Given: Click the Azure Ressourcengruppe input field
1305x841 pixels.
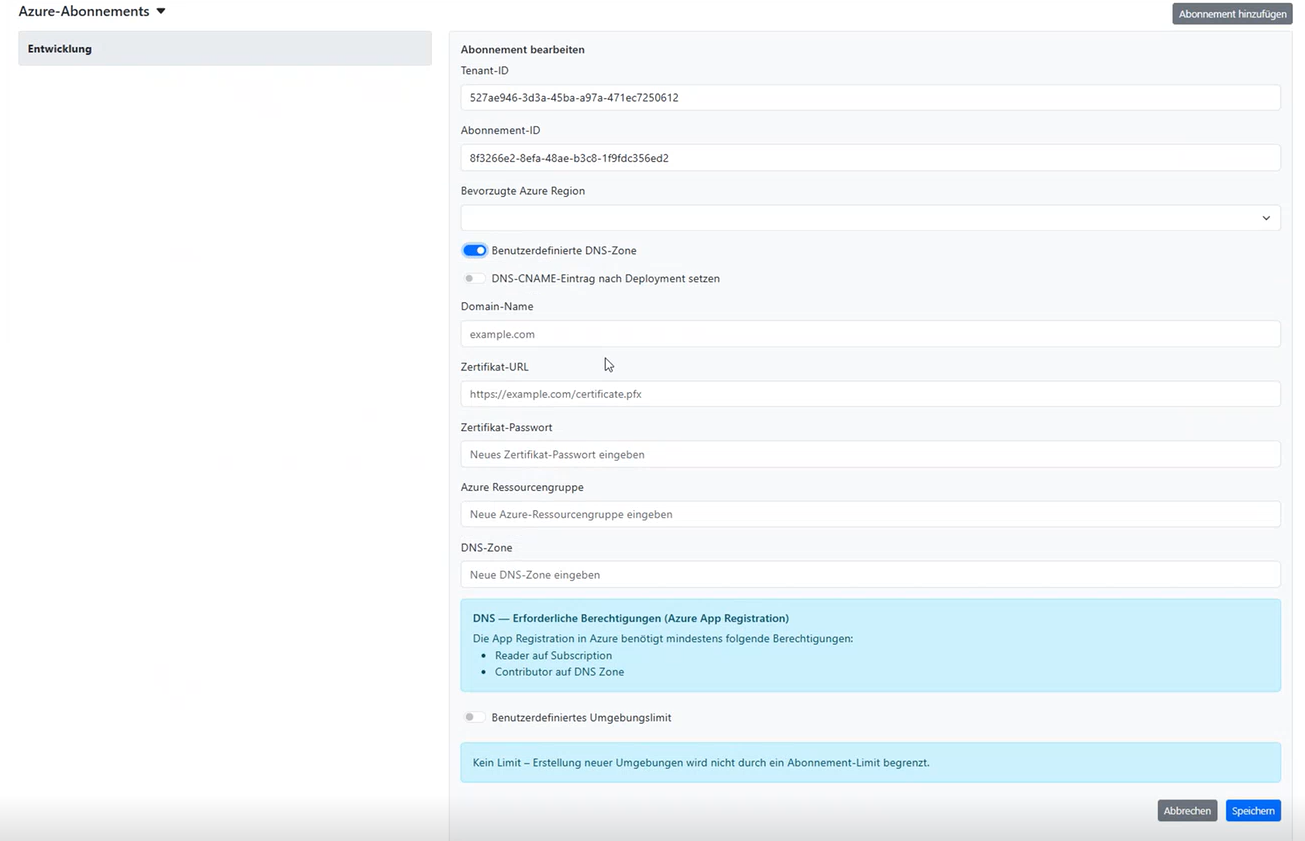Looking at the screenshot, I should pyautogui.click(x=870, y=514).
